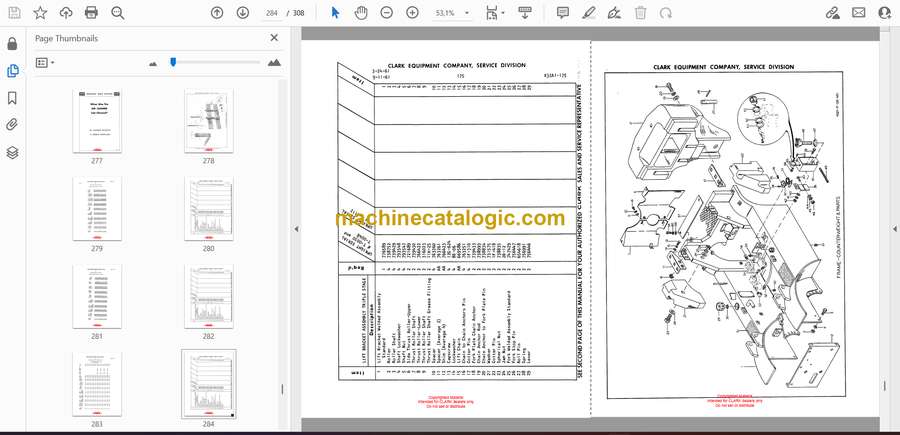This screenshot has height=435, width=900.
Task: Click the Save file icon
Action: coord(14,13)
